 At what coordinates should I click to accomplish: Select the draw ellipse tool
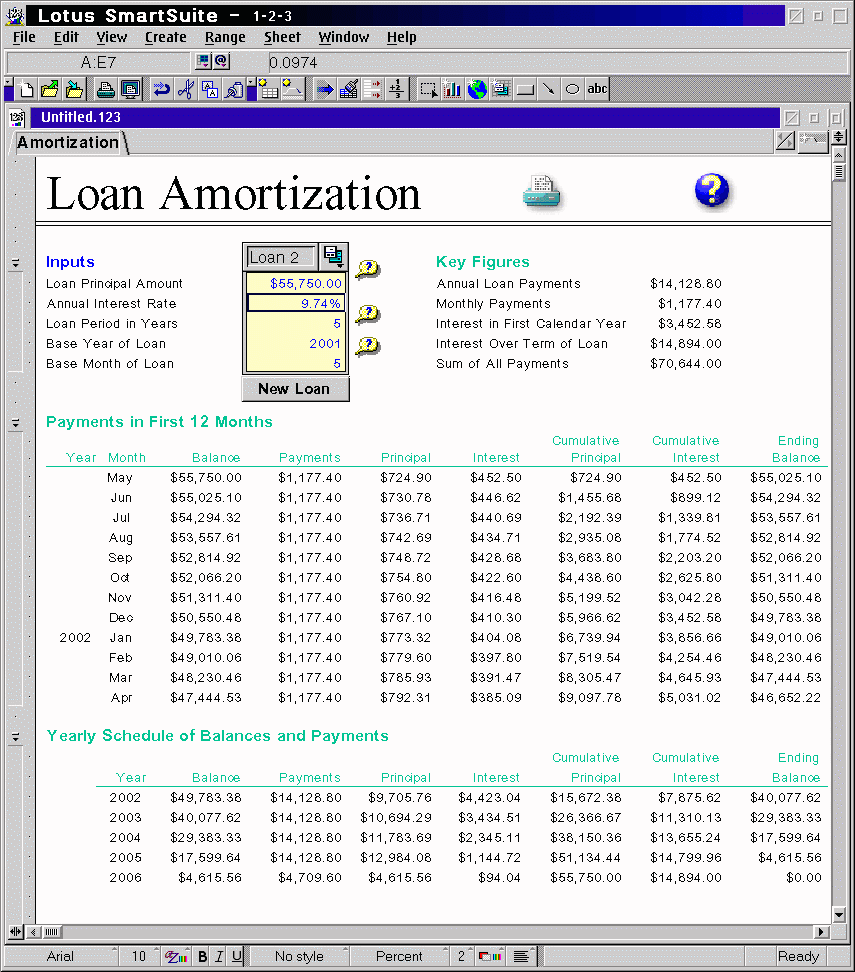[573, 90]
